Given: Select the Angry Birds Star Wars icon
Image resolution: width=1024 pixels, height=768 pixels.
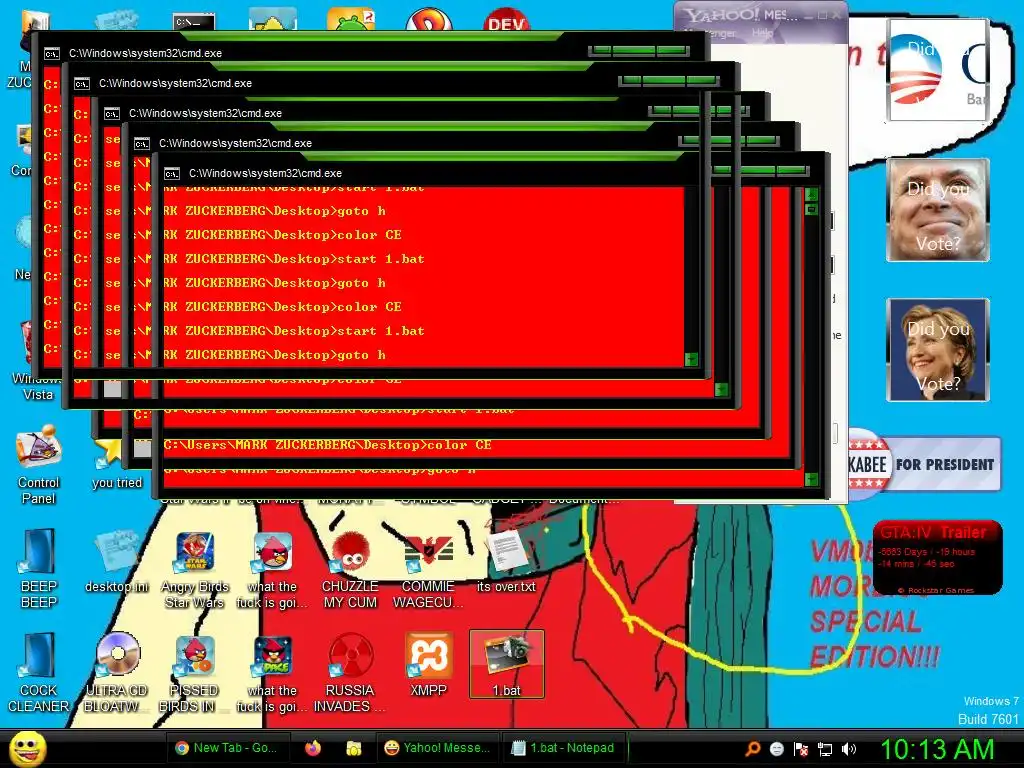Looking at the screenshot, I should [x=195, y=568].
